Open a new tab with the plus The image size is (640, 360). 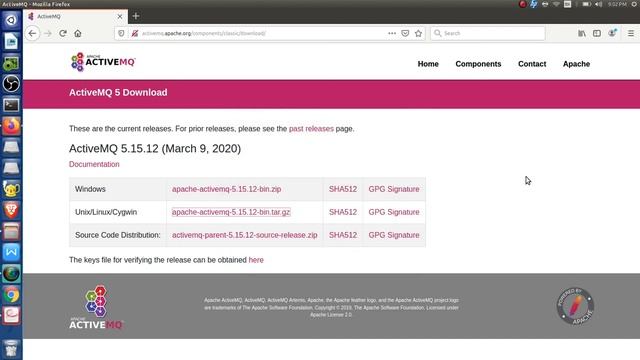pyautogui.click(x=136, y=16)
